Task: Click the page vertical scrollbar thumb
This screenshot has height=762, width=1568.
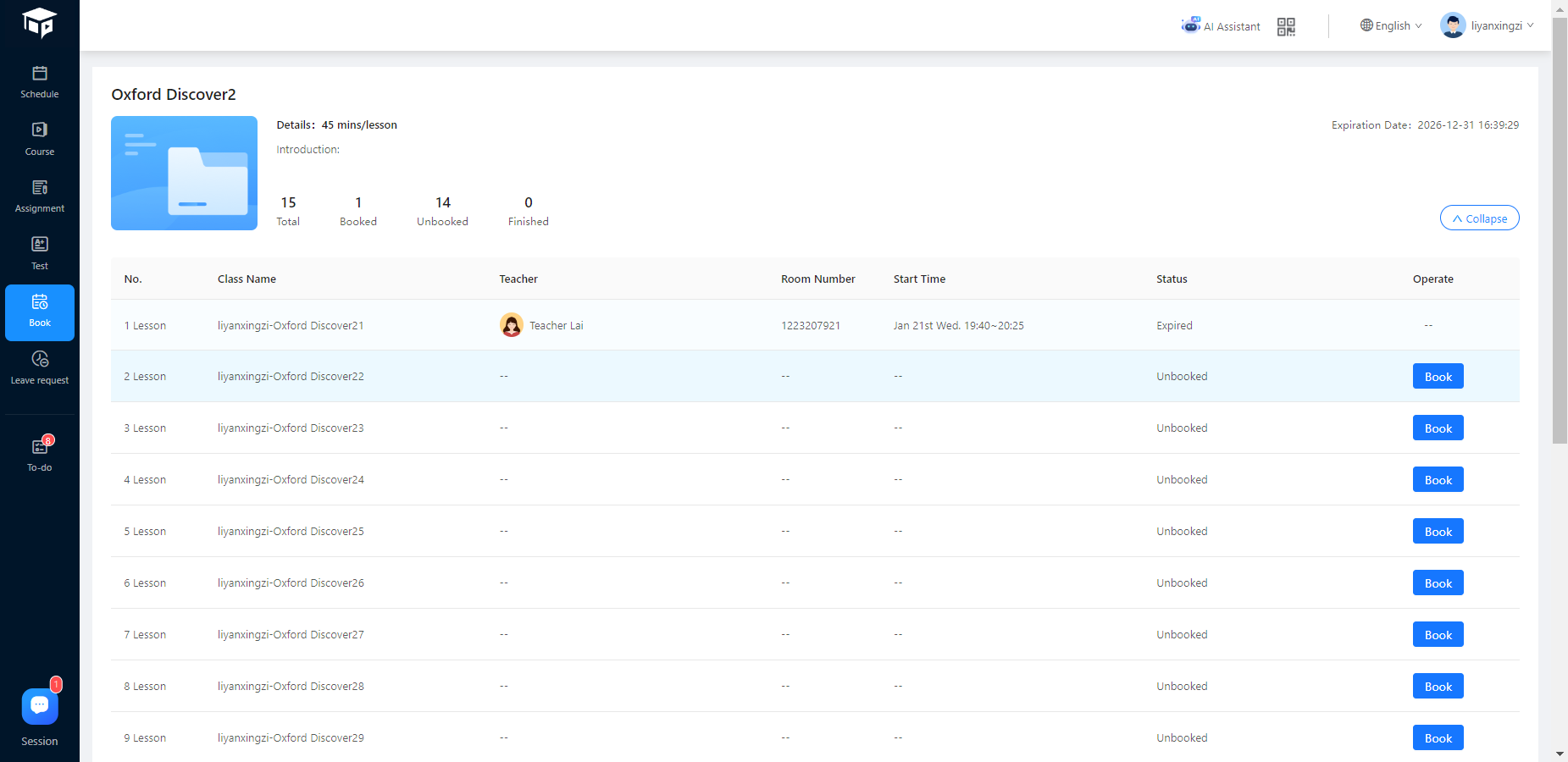Action: [x=1560, y=229]
